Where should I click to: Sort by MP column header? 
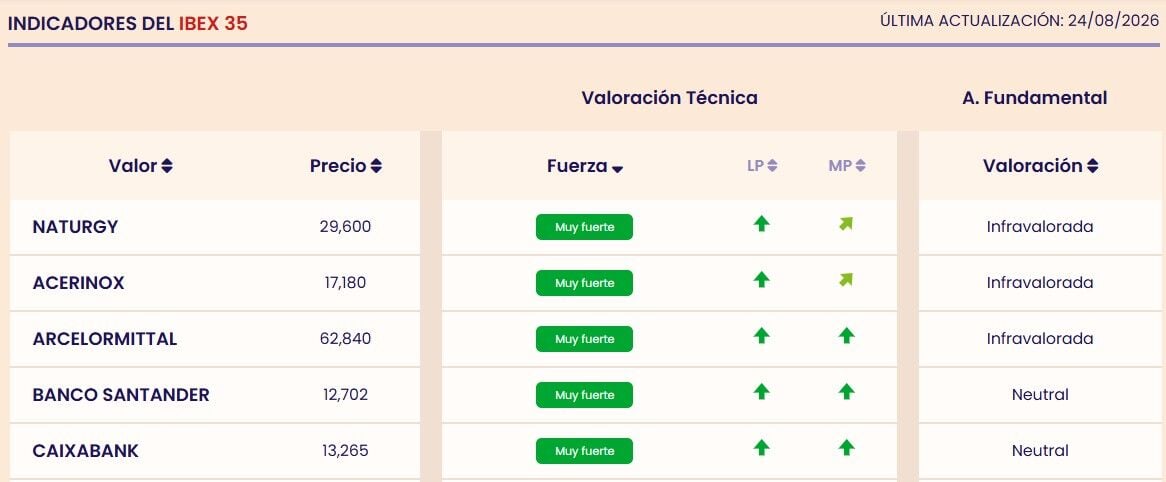(x=847, y=166)
